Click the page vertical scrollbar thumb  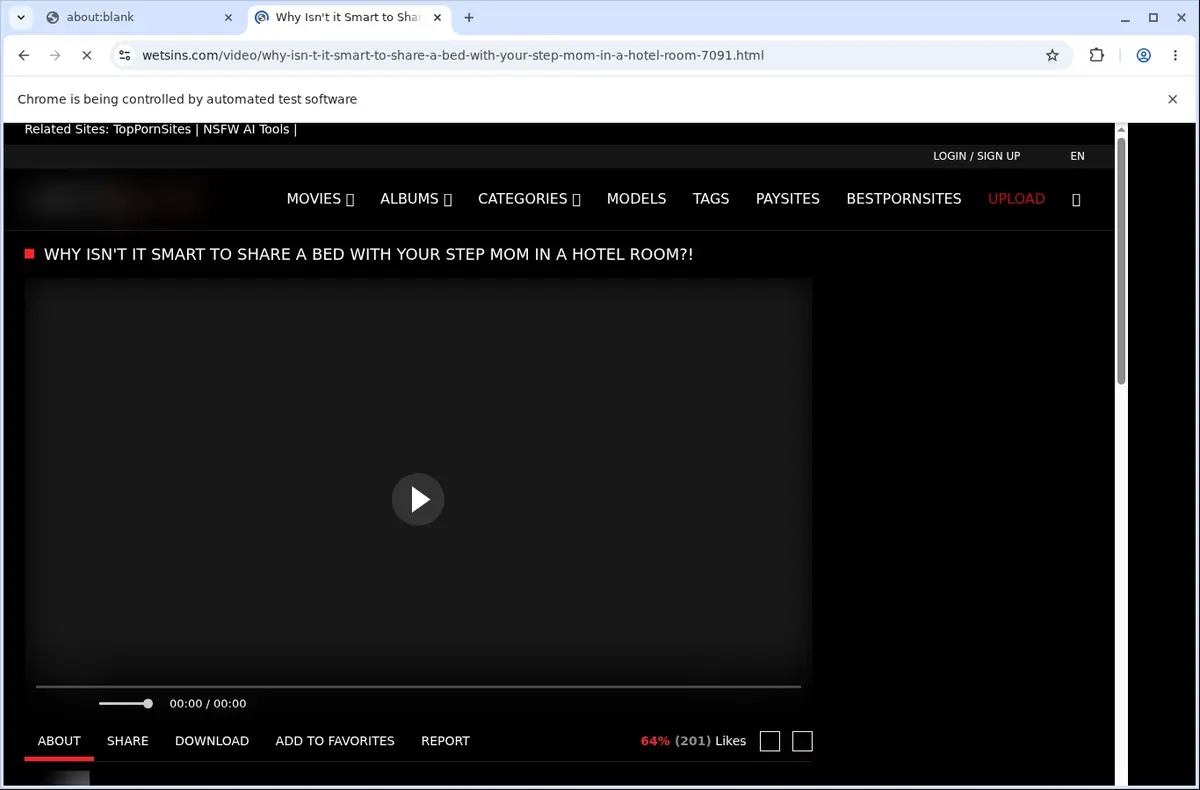(x=1121, y=260)
